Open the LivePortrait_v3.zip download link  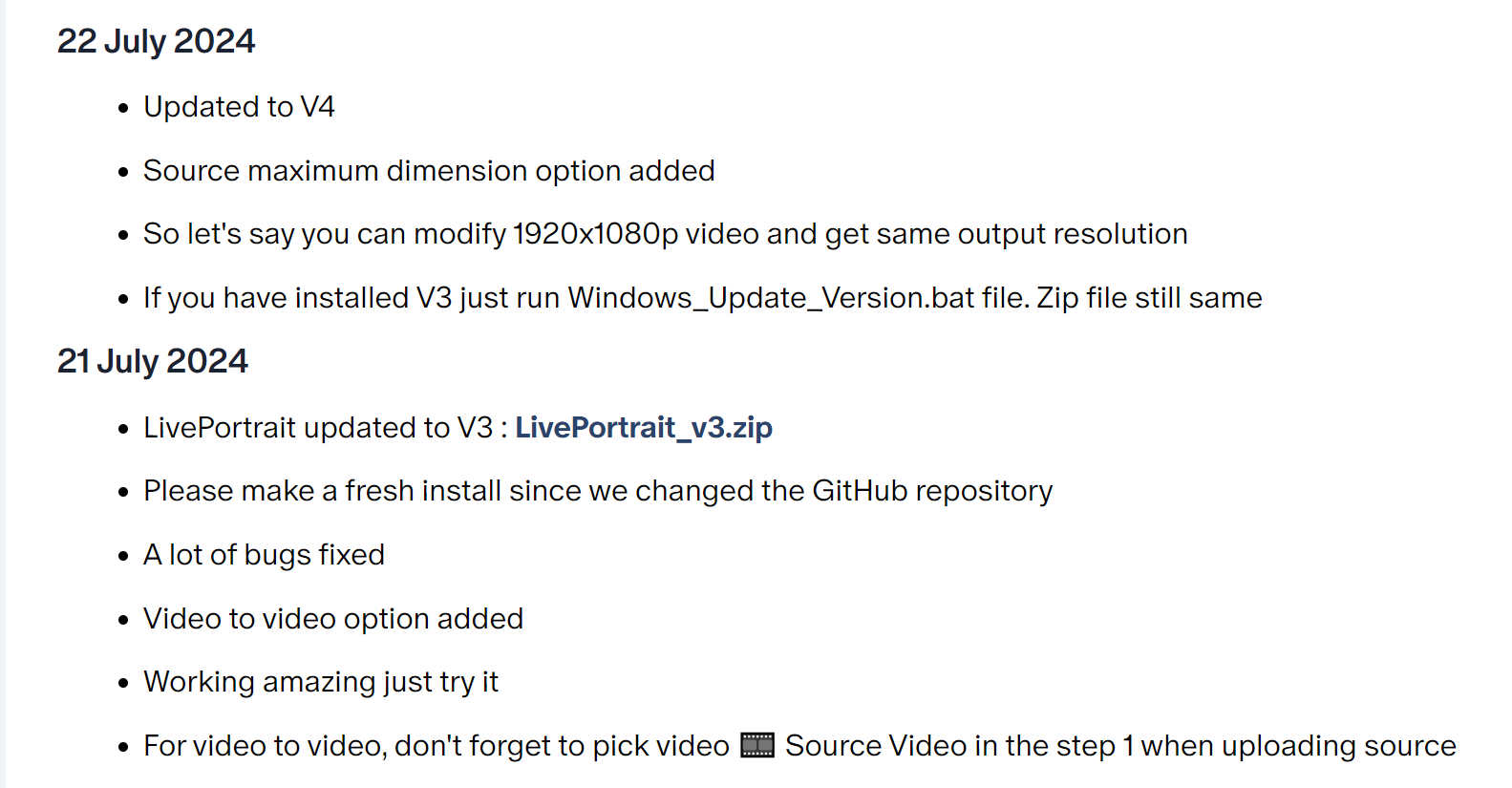click(x=644, y=427)
